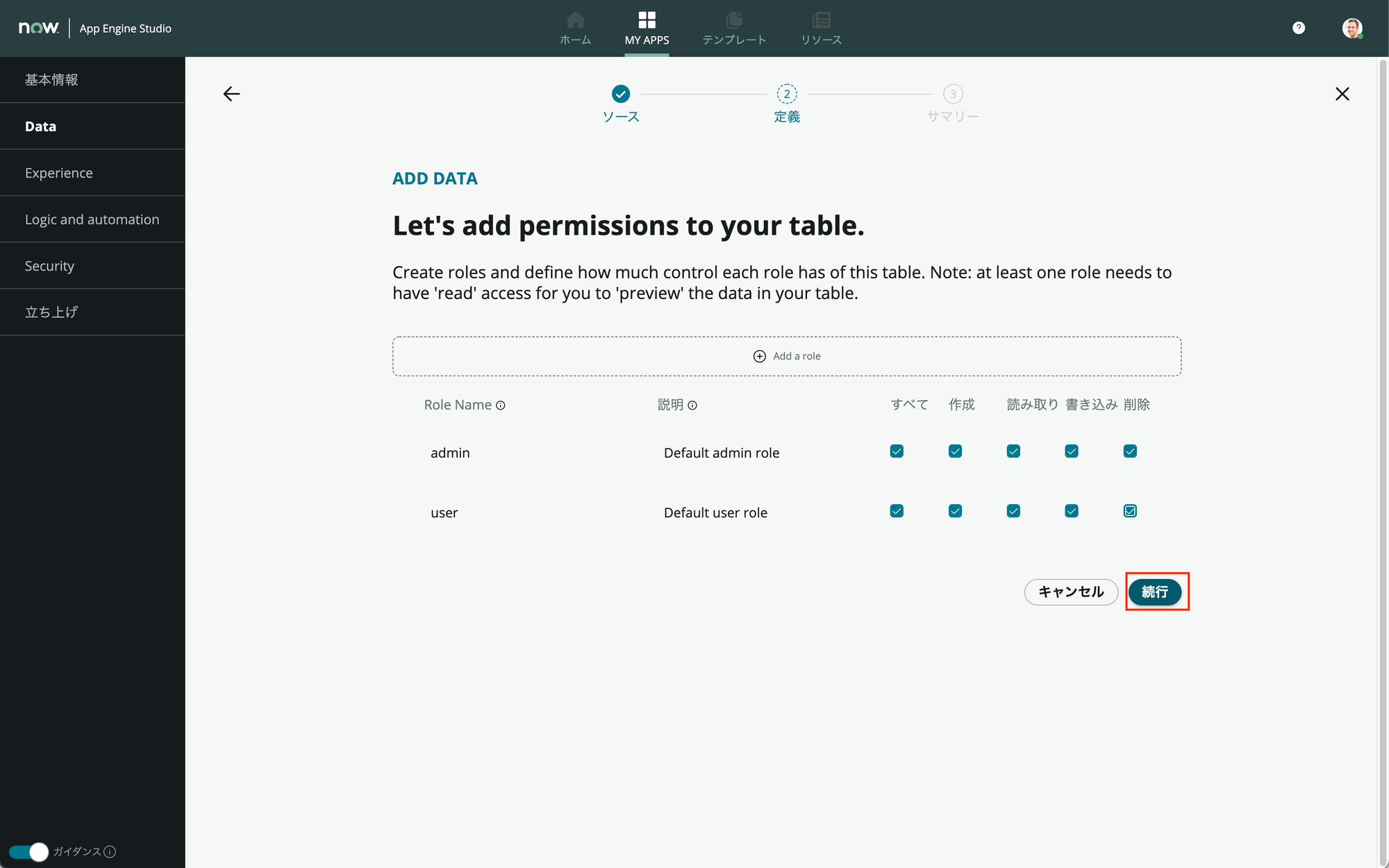Click the ガイダンス info icon
Viewport: 1389px width, 868px height.
point(110,852)
